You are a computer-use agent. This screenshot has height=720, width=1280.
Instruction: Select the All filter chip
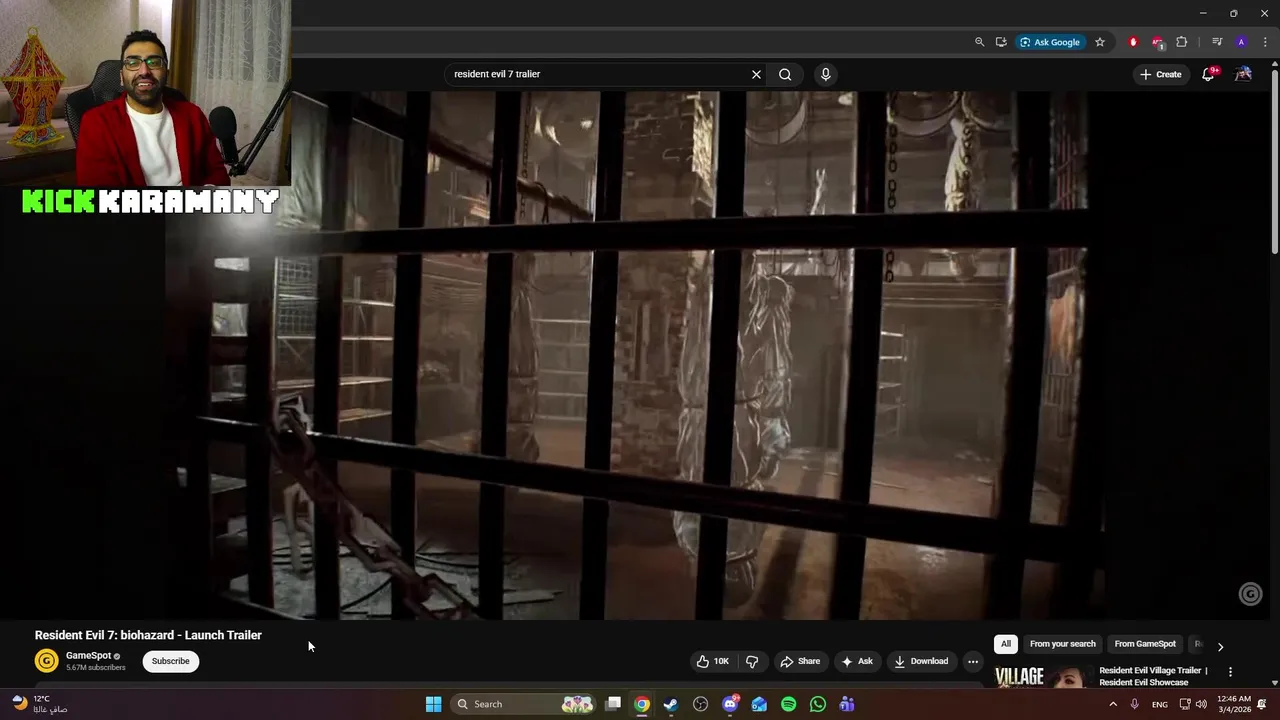(x=1006, y=644)
